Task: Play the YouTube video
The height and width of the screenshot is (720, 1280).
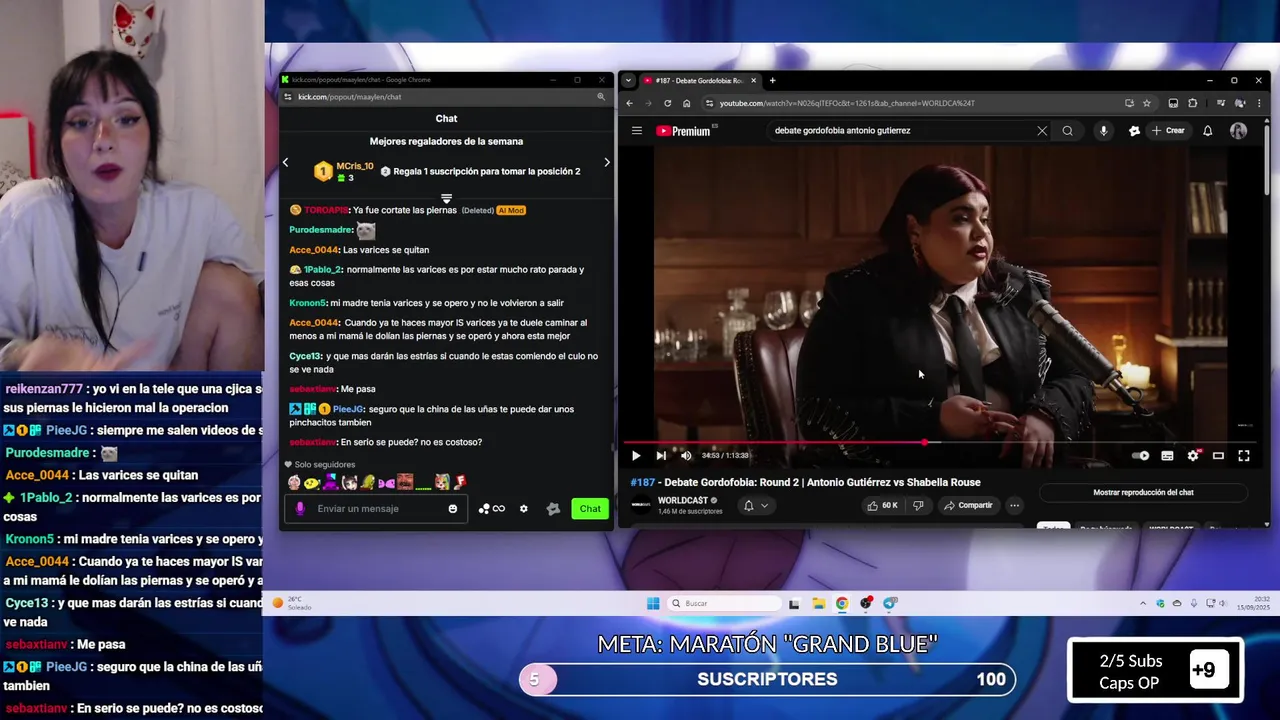Action: [636, 456]
